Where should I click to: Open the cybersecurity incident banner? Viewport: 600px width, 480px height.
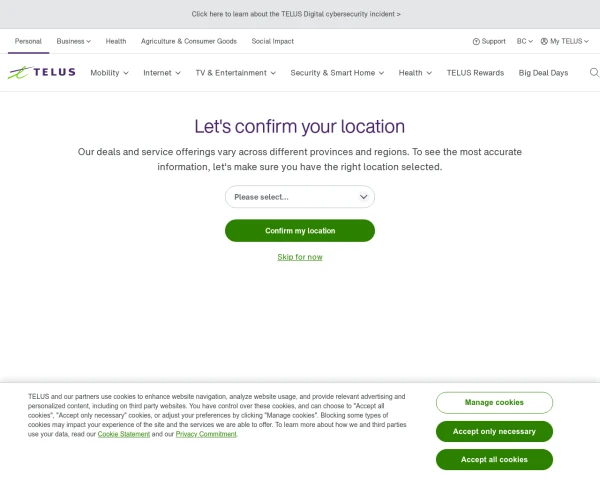296,14
